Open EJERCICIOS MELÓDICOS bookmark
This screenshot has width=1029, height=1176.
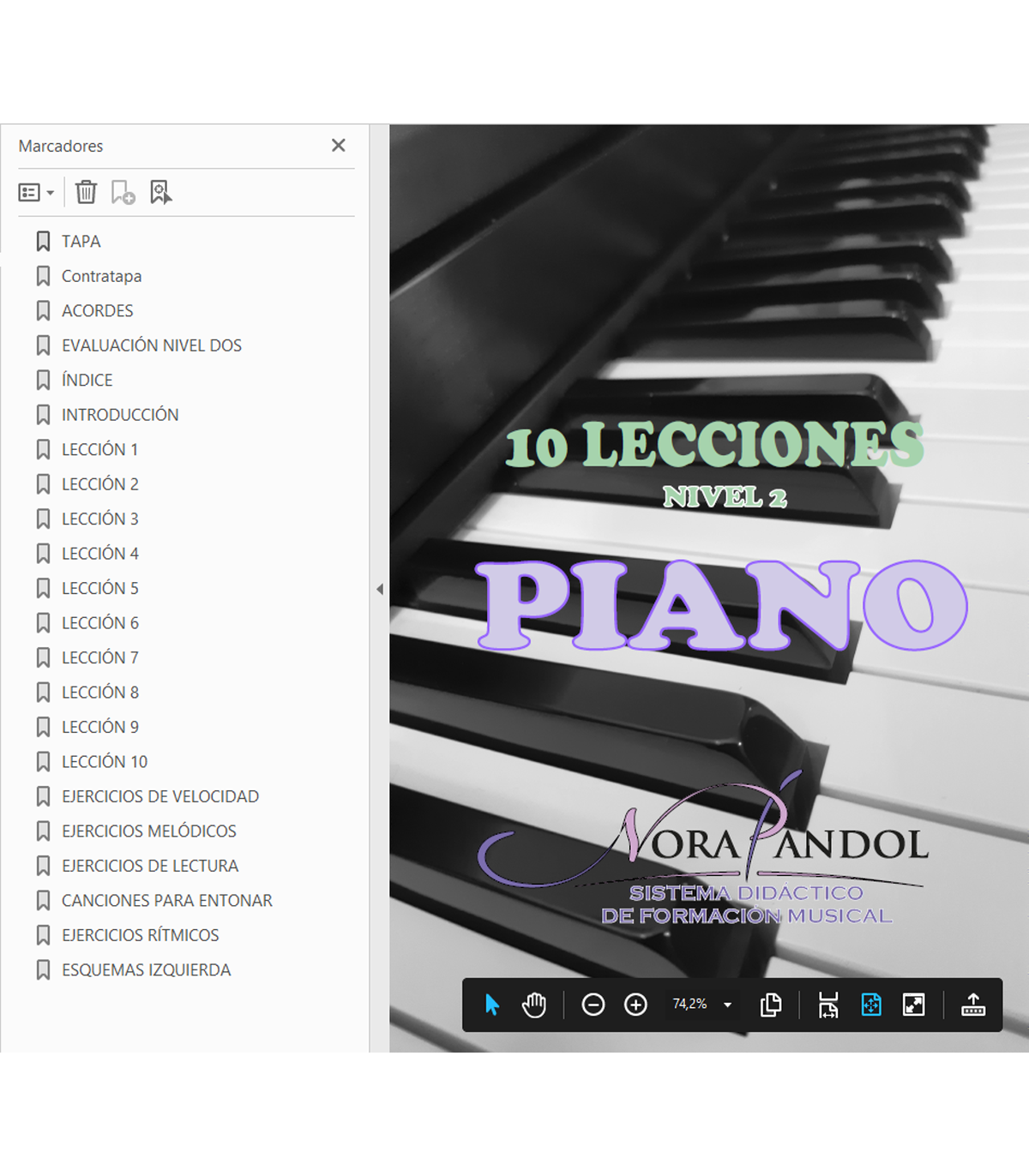pyautogui.click(x=148, y=831)
